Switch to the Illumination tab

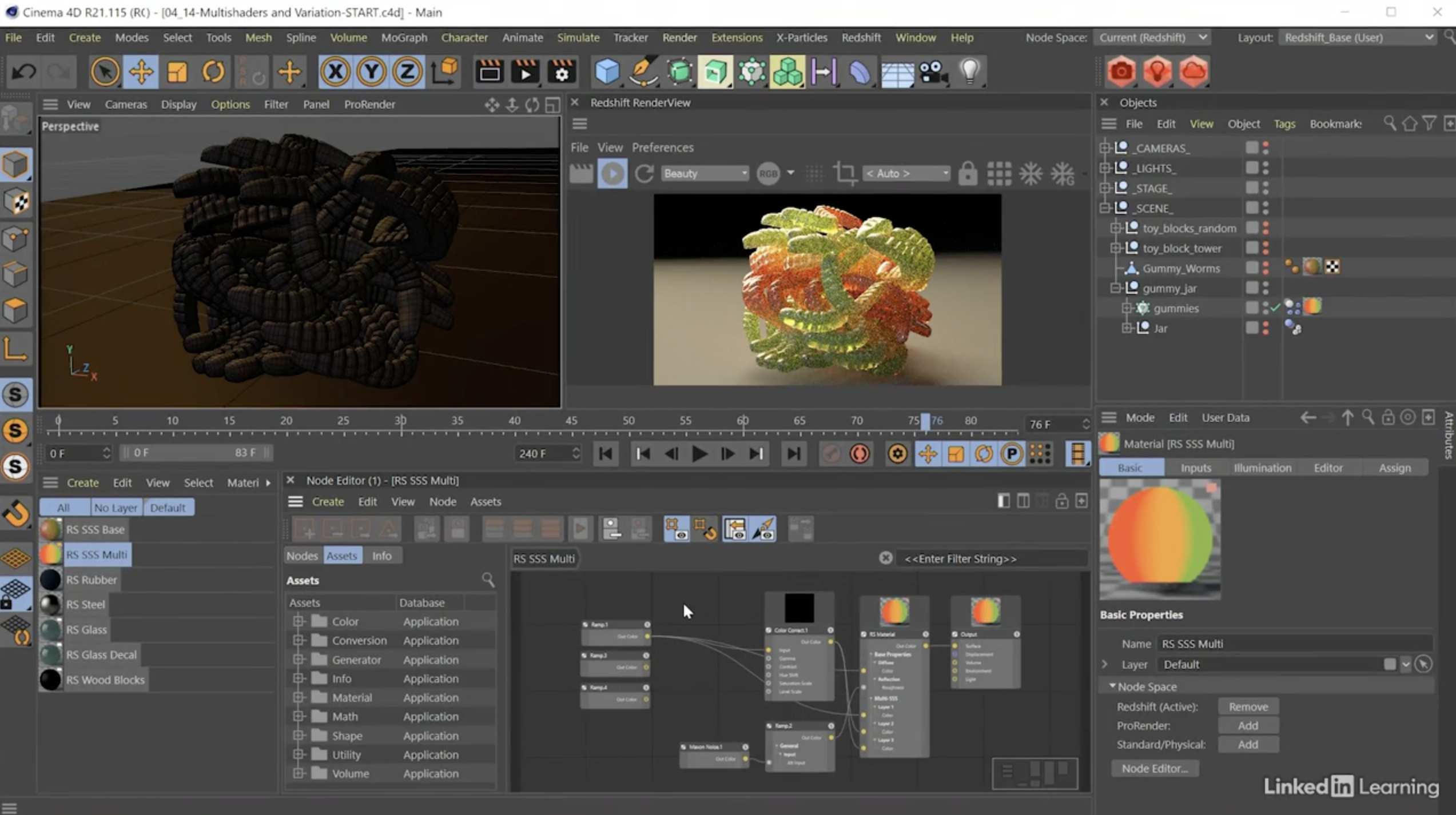pos(1262,468)
